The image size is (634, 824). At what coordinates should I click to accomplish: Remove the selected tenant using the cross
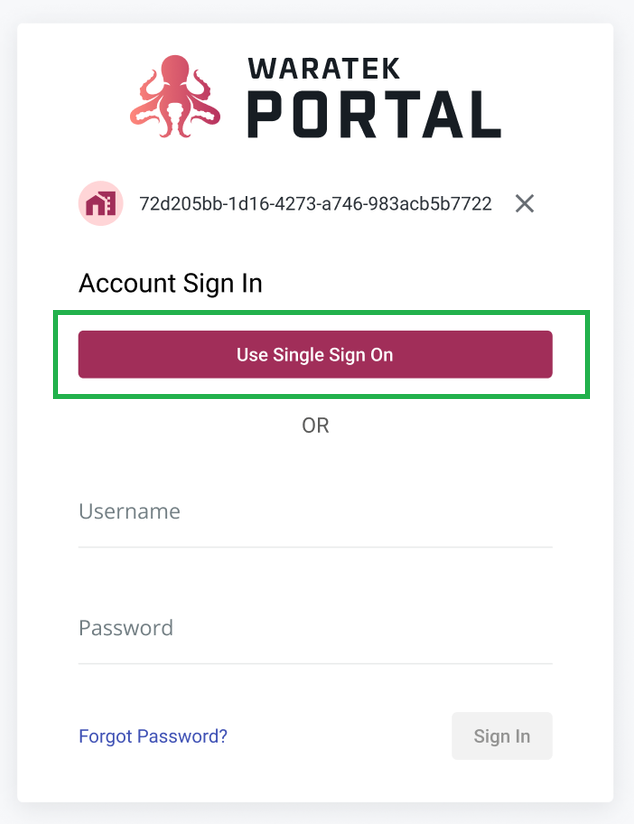(524, 203)
